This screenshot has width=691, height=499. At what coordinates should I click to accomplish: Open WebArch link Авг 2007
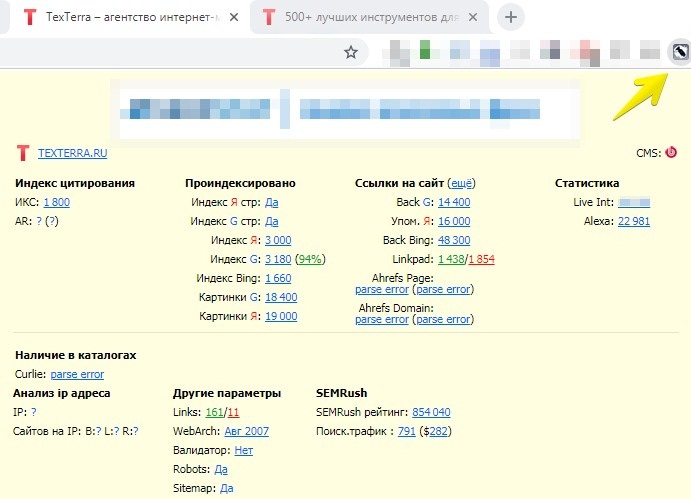tap(246, 431)
